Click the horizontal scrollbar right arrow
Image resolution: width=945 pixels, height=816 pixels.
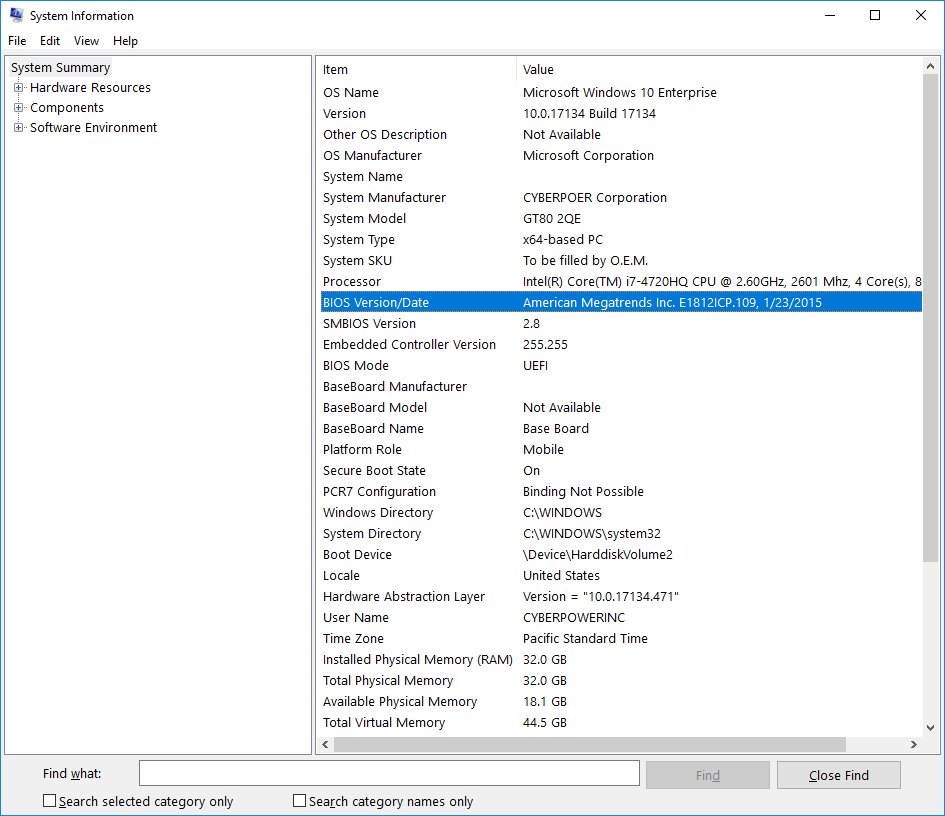point(913,744)
